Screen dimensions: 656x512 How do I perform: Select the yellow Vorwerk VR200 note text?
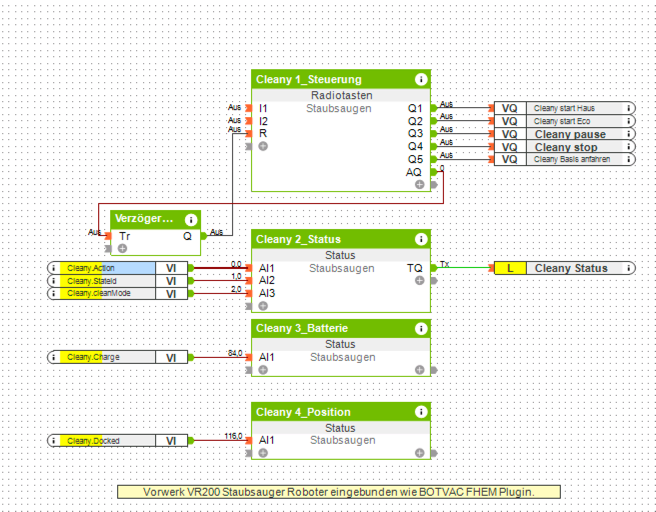[x=339, y=492]
